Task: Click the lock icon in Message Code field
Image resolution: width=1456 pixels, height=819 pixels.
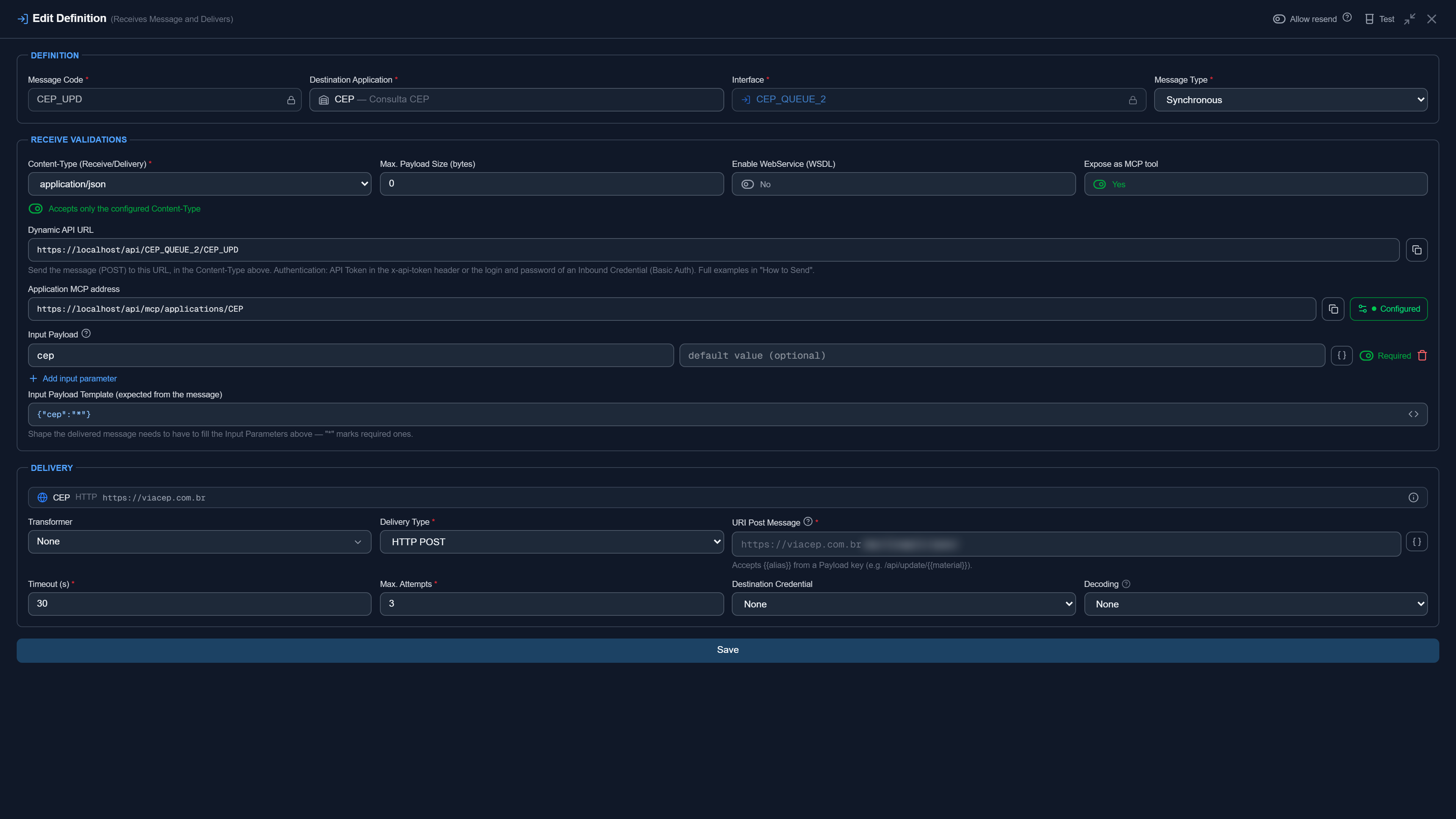Action: (x=291, y=100)
